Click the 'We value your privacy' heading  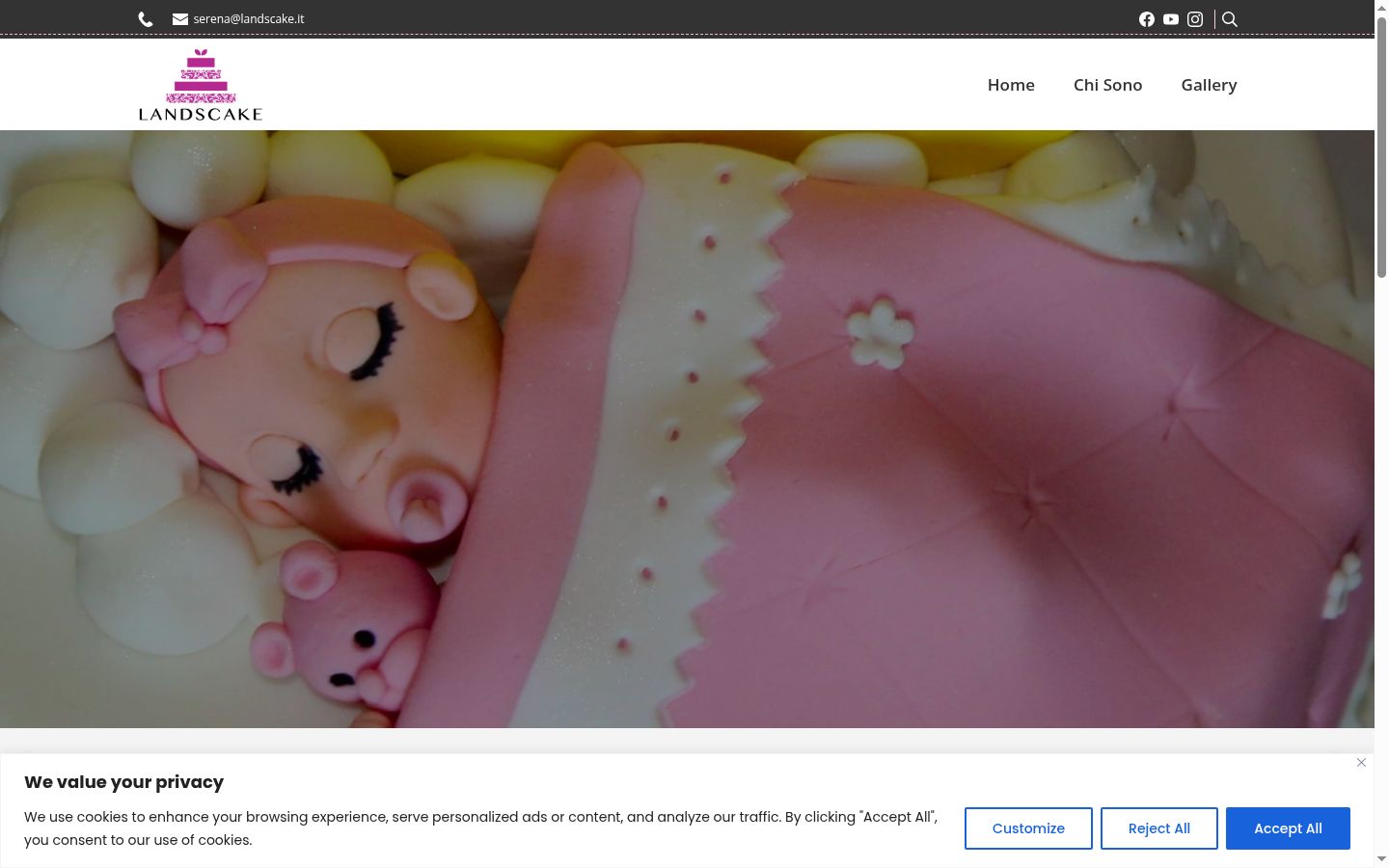[x=123, y=782]
